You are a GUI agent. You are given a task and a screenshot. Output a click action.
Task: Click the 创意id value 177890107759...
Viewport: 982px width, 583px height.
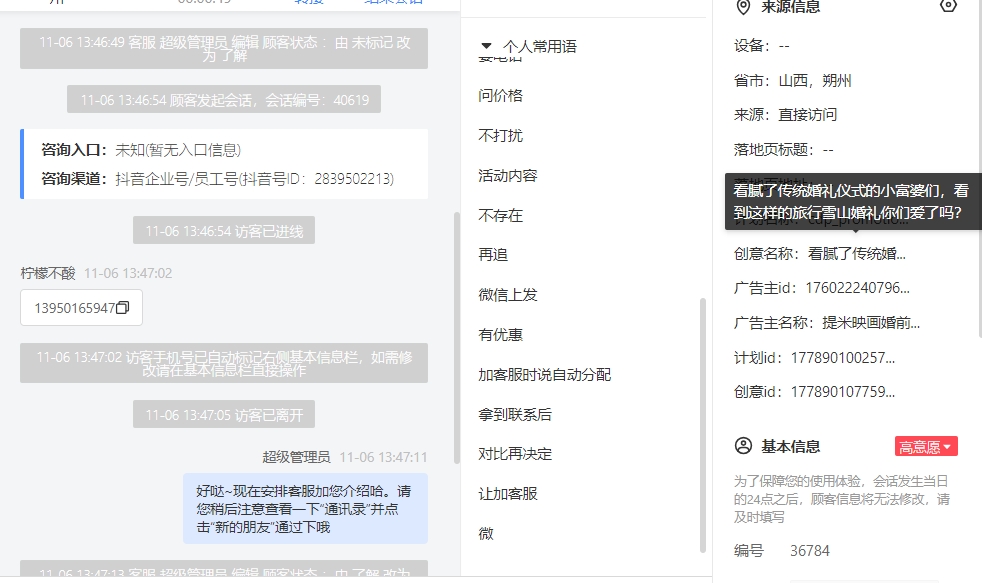point(843,392)
